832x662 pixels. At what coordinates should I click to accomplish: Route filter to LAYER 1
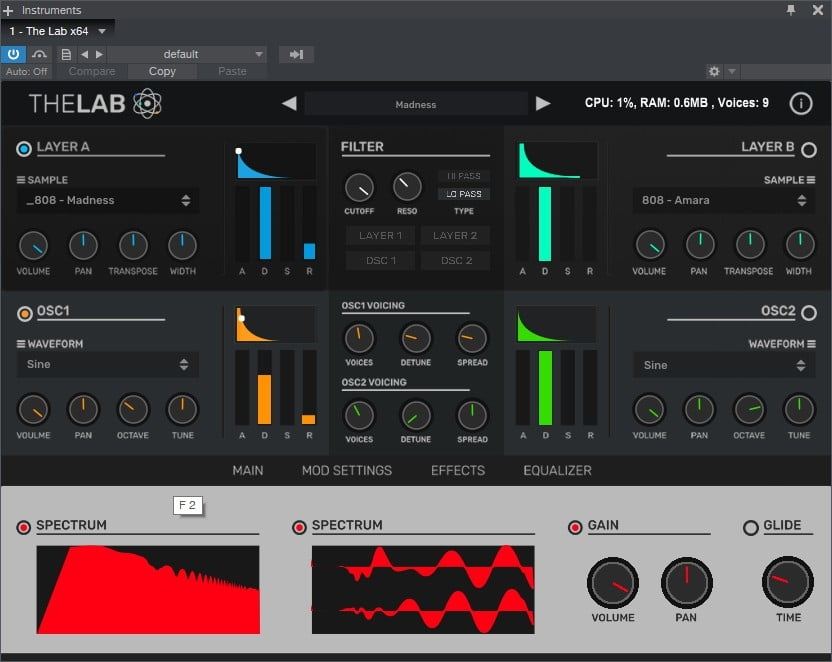click(x=380, y=235)
